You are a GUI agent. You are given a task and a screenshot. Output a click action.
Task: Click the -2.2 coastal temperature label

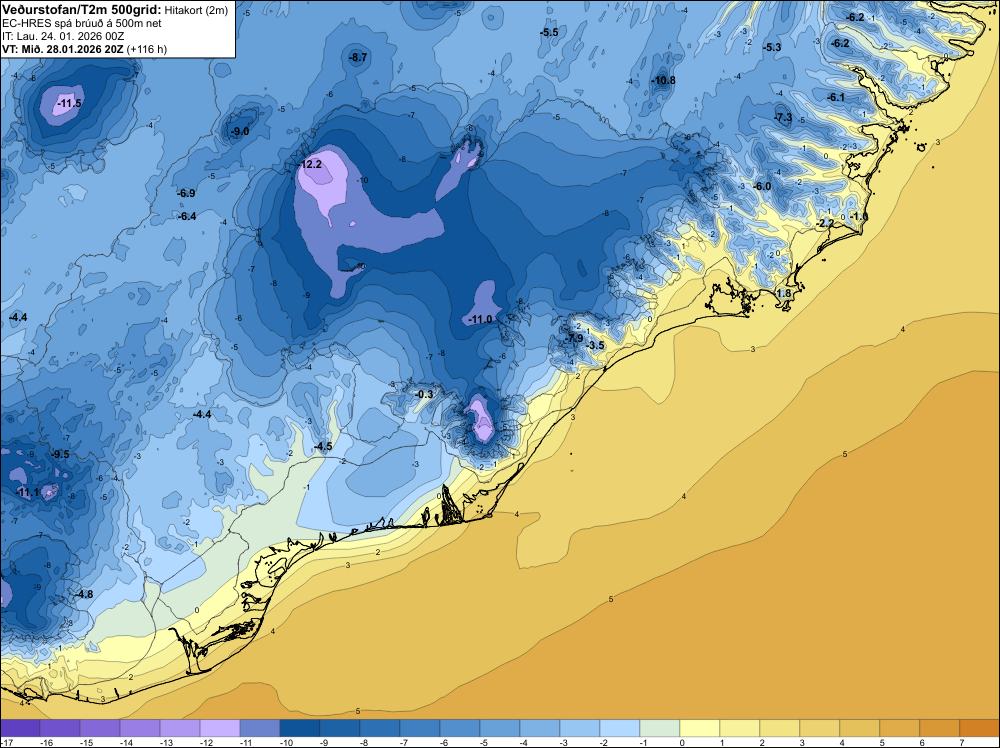coord(825,223)
